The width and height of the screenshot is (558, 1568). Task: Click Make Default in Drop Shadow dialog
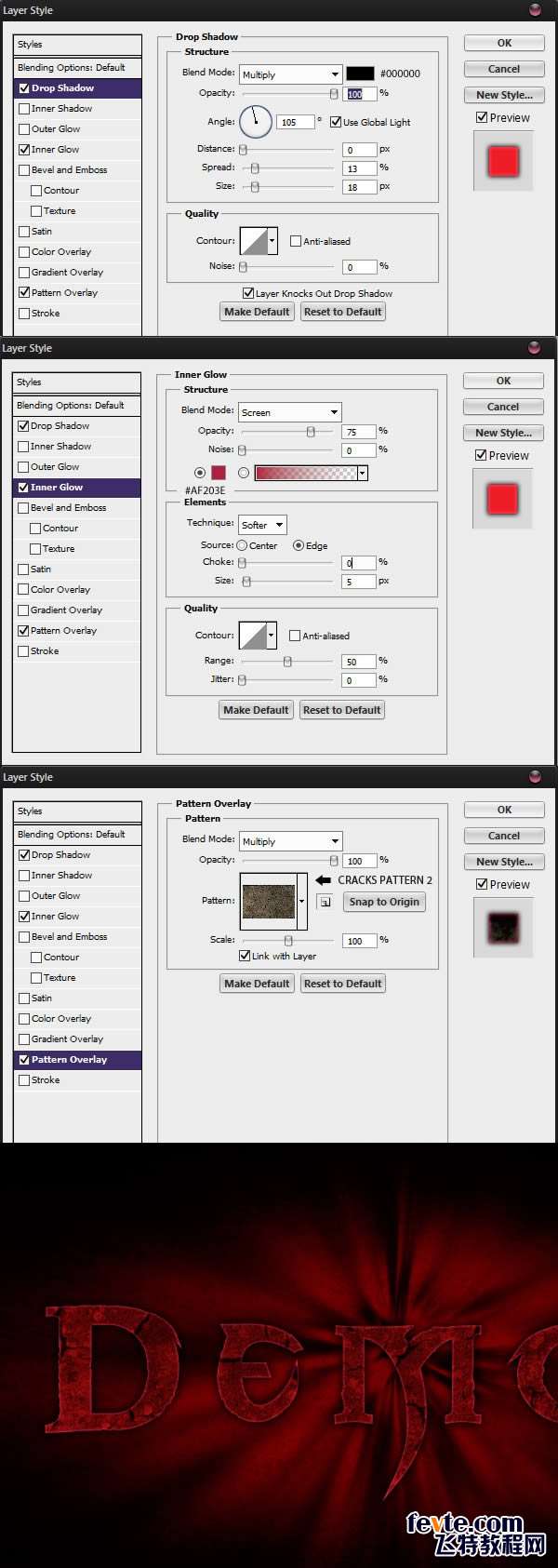tap(257, 312)
